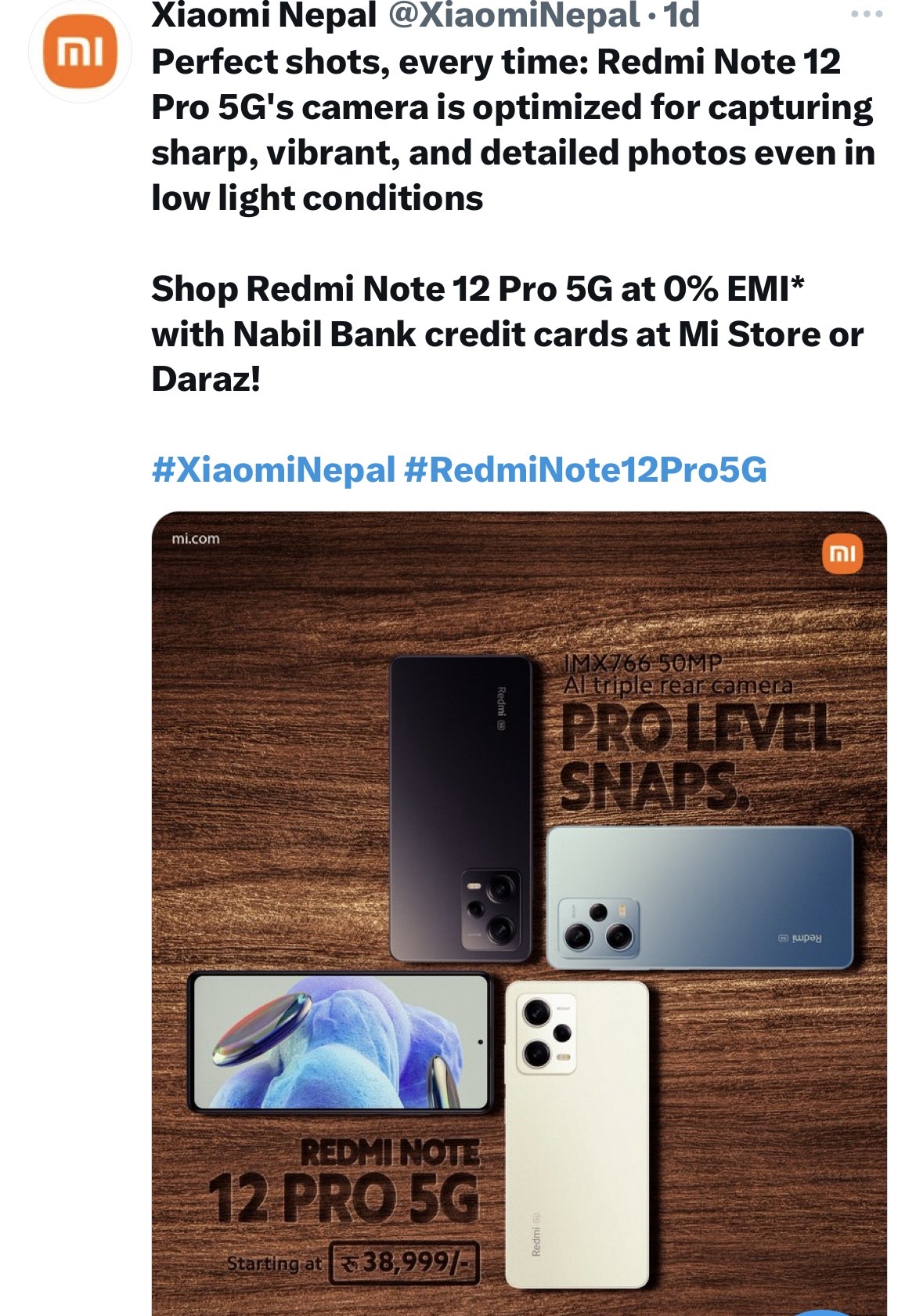916x1316 pixels.
Task: Open the @XiaomiNepal handle link
Action: point(514,16)
